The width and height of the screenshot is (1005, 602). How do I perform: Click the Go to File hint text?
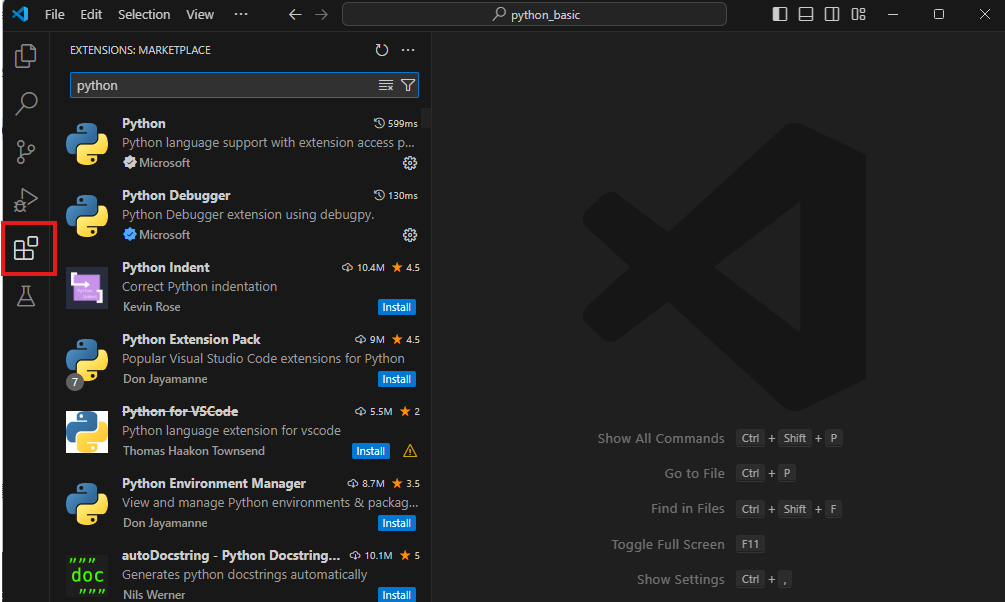[694, 473]
